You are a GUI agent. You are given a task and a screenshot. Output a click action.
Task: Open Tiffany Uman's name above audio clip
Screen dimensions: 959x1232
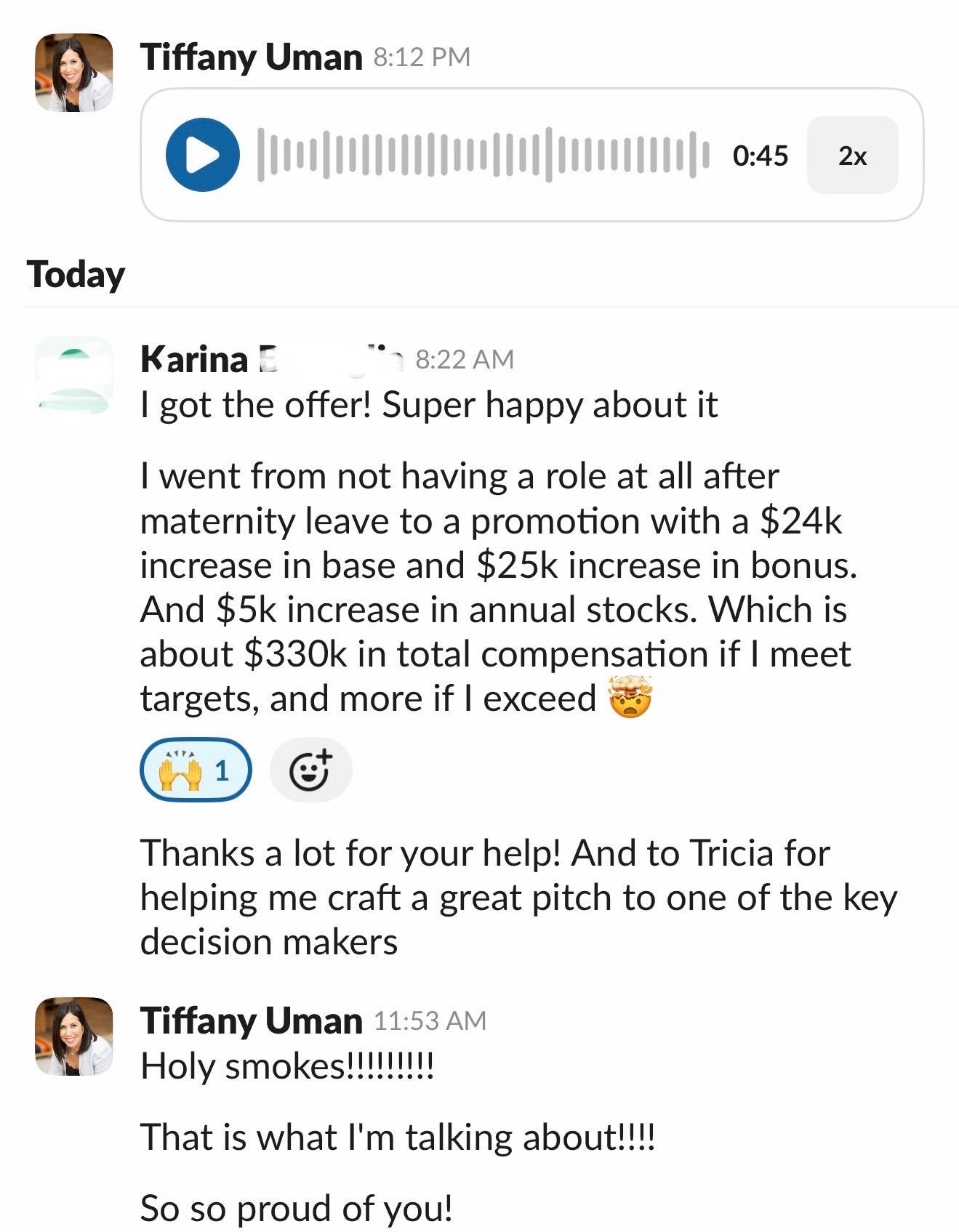point(251,57)
